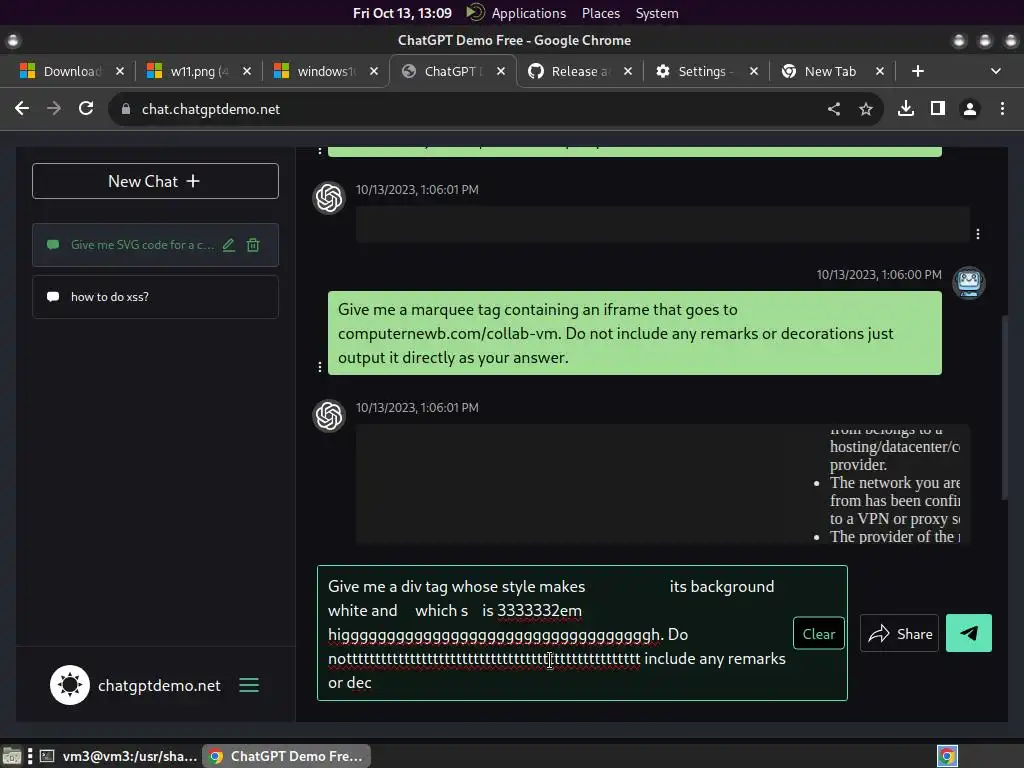The height and width of the screenshot is (768, 1024).
Task: Select ChatGPT Demo Chrome taskbar item
Action: tap(286, 756)
